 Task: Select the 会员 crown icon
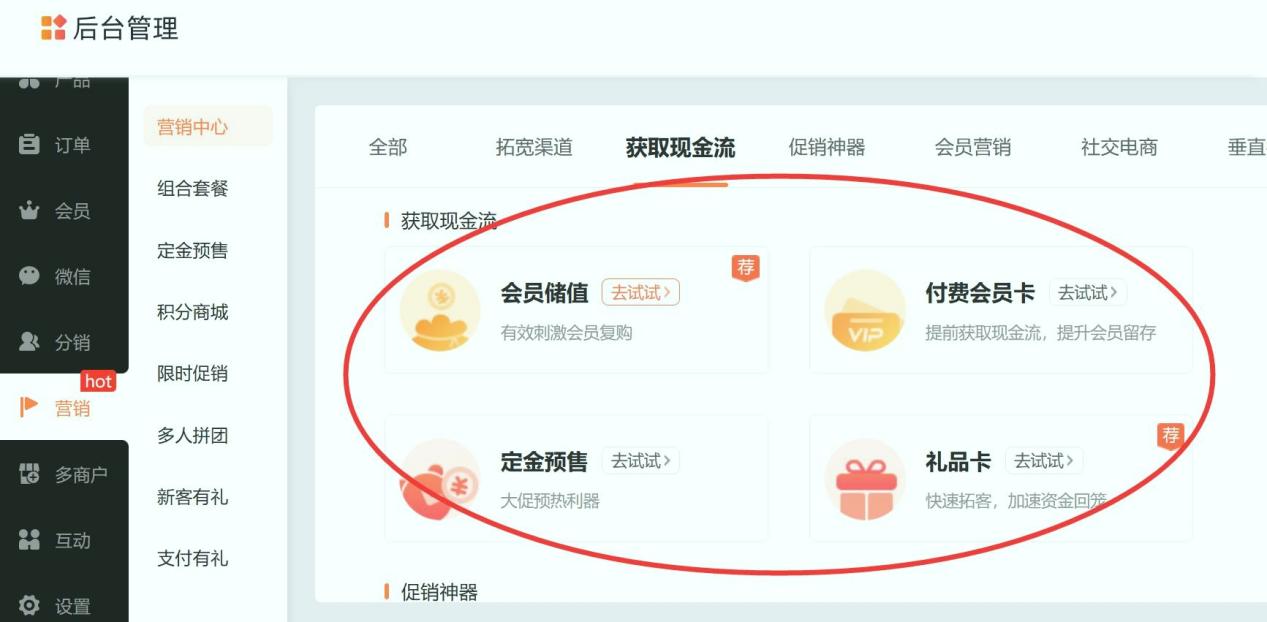click(x=30, y=211)
